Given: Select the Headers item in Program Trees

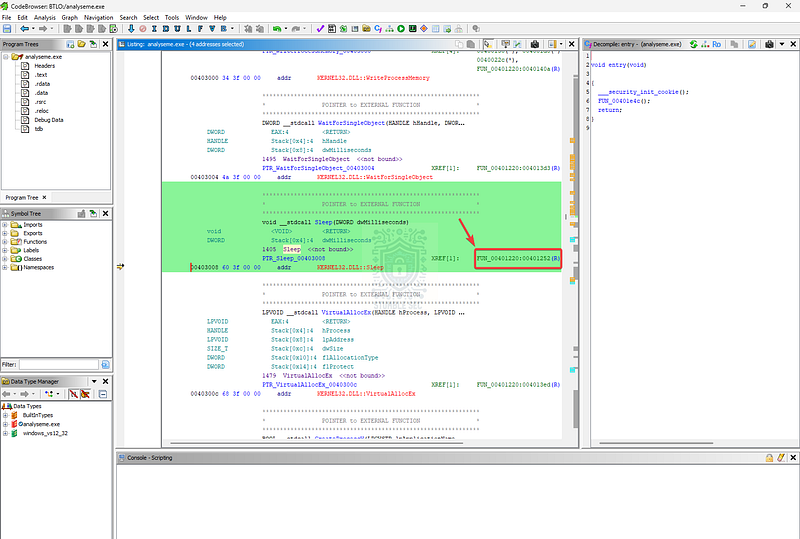Looking at the screenshot, I should pyautogui.click(x=44, y=66).
